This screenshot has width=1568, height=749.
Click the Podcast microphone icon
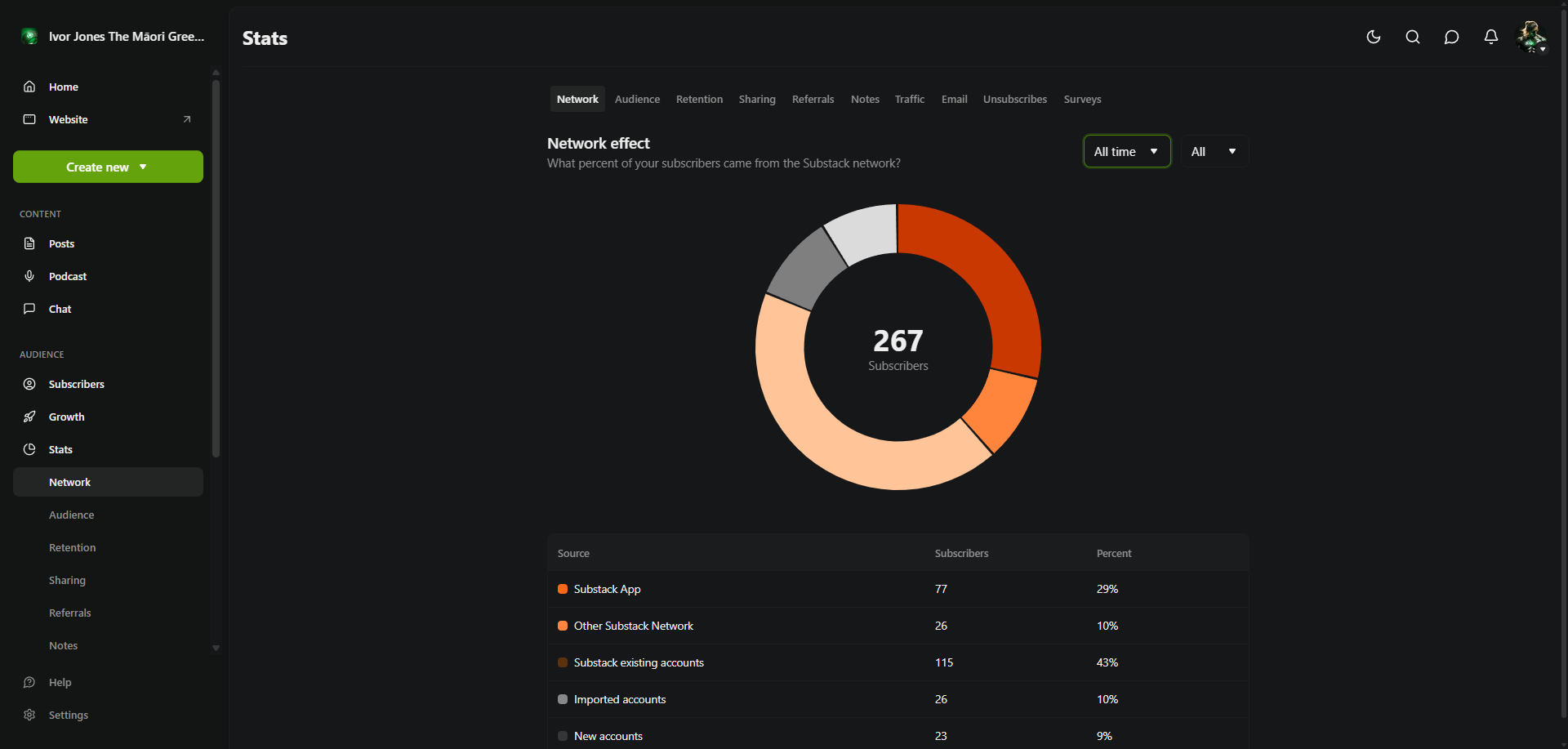point(29,276)
